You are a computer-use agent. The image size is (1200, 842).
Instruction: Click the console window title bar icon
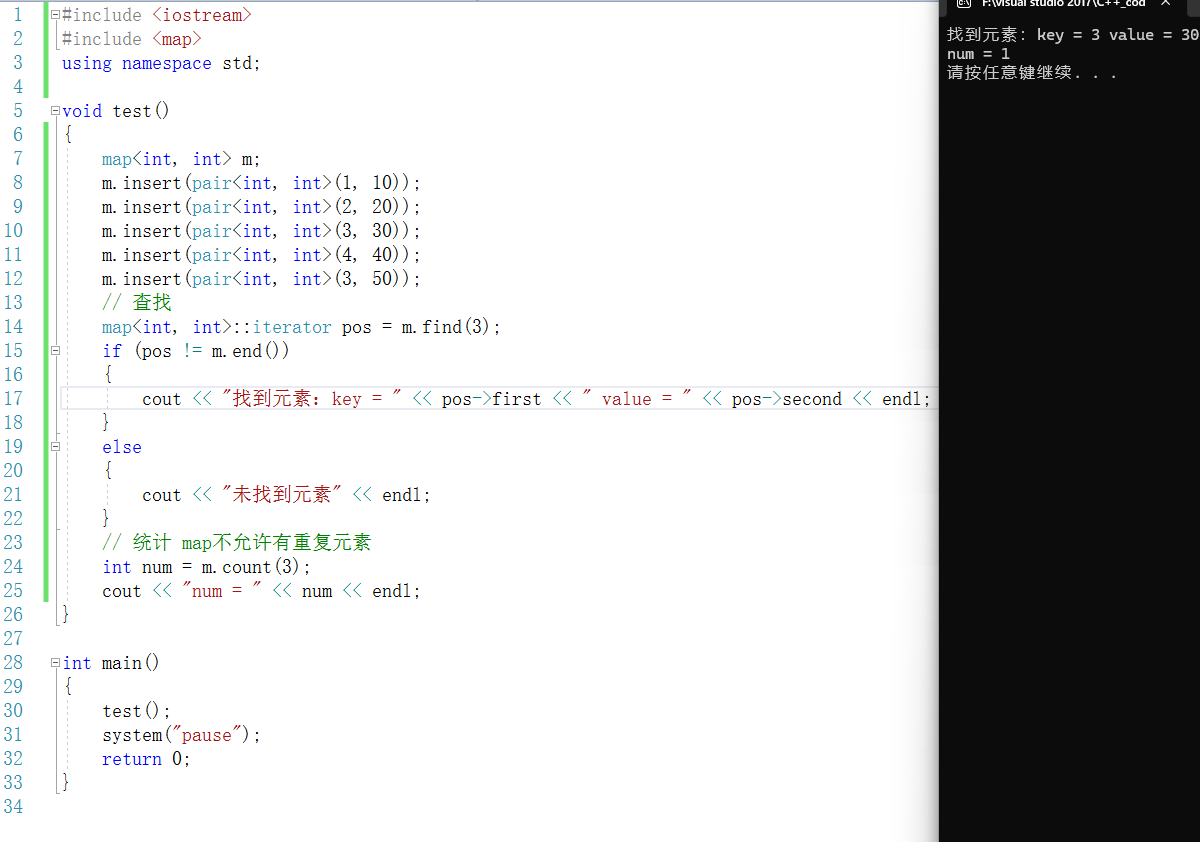[x=963, y=4]
